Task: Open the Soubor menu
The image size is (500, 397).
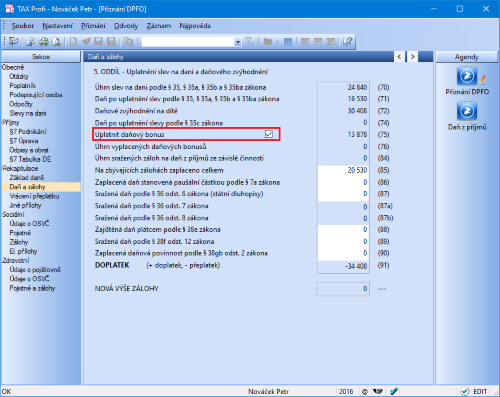Action: [x=23, y=26]
